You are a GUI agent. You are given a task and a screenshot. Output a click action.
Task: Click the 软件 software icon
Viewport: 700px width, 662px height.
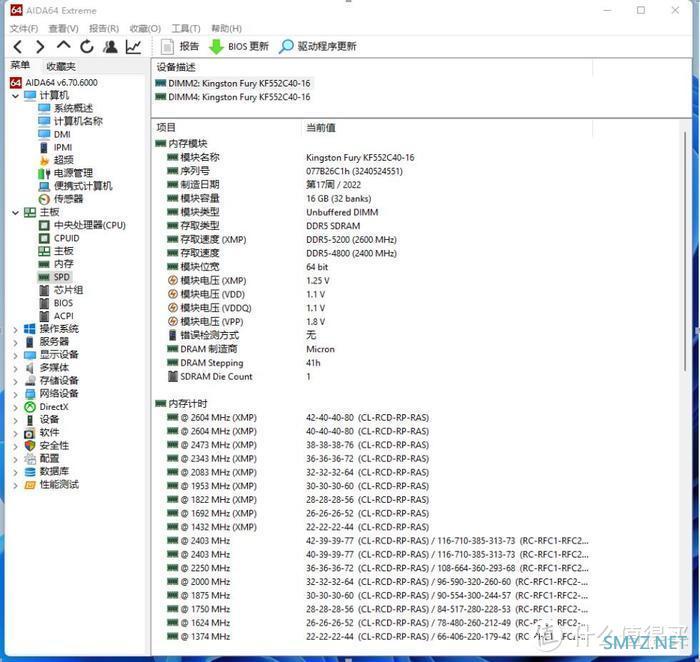pos(29,433)
